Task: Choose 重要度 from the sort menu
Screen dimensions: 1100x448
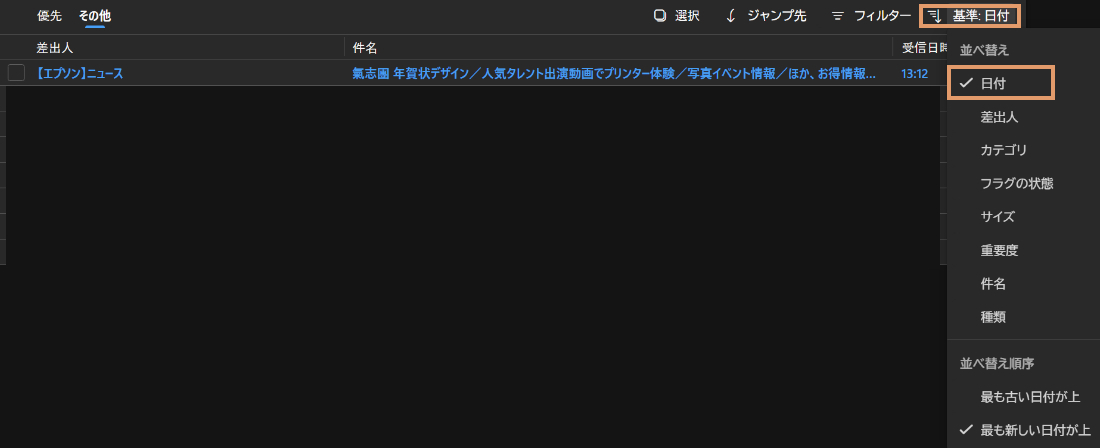Action: click(x=999, y=250)
